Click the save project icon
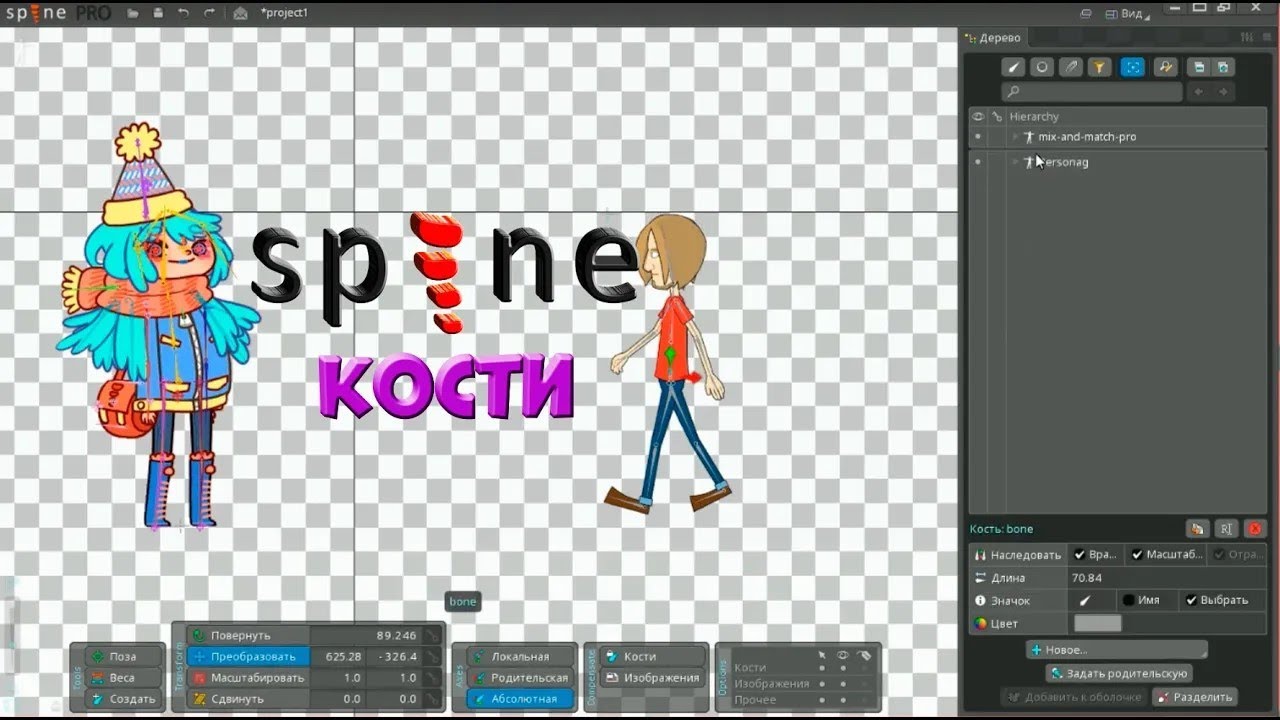This screenshot has height=720, width=1280. (158, 13)
